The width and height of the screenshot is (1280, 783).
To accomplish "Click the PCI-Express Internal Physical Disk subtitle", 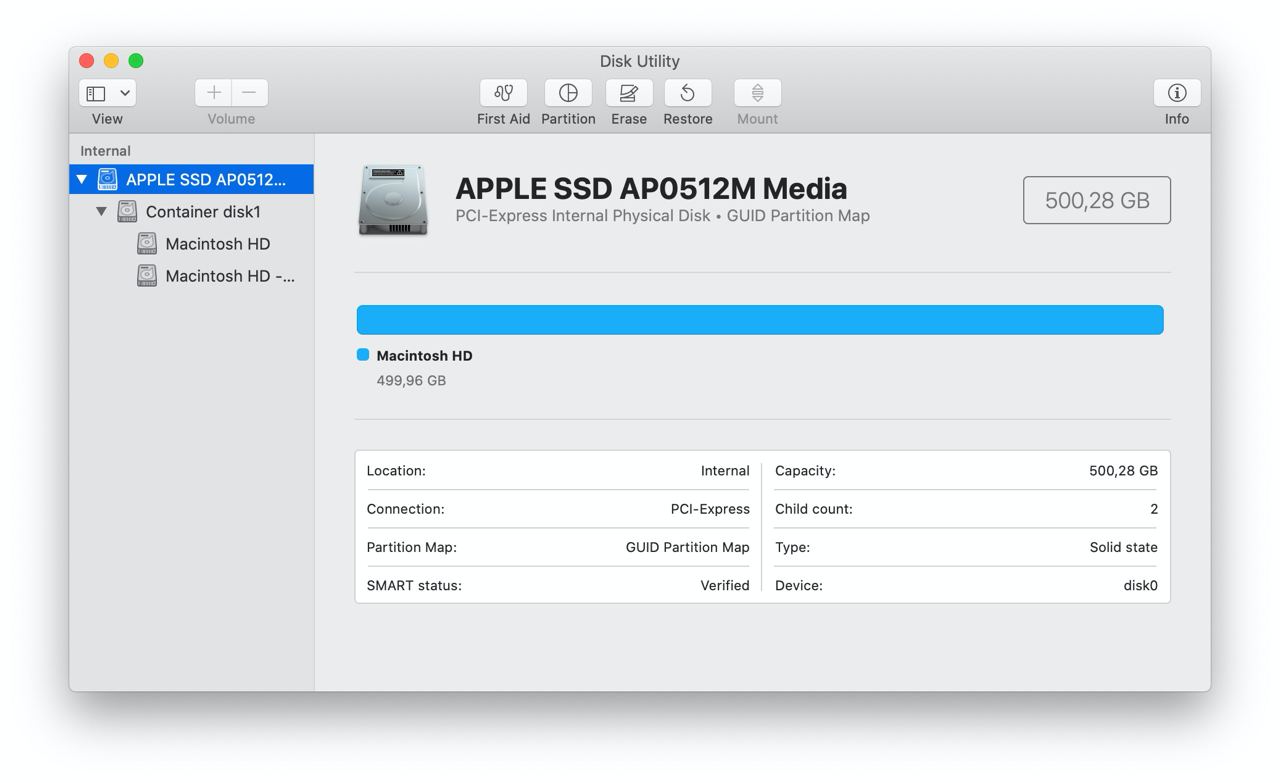I will point(662,216).
